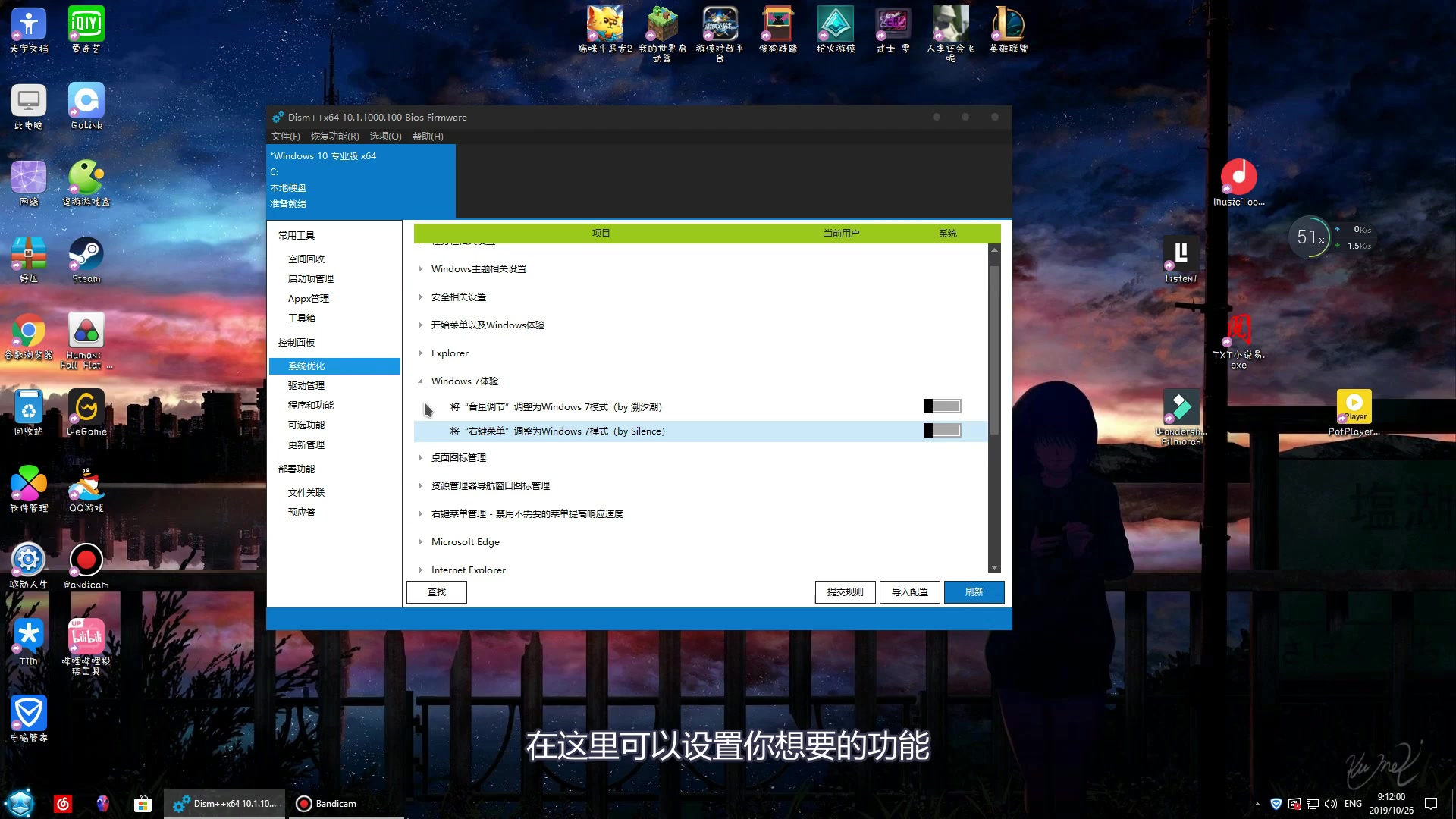Select 启动项管理 in the sidebar
This screenshot has width=1456, height=819.
[311, 279]
